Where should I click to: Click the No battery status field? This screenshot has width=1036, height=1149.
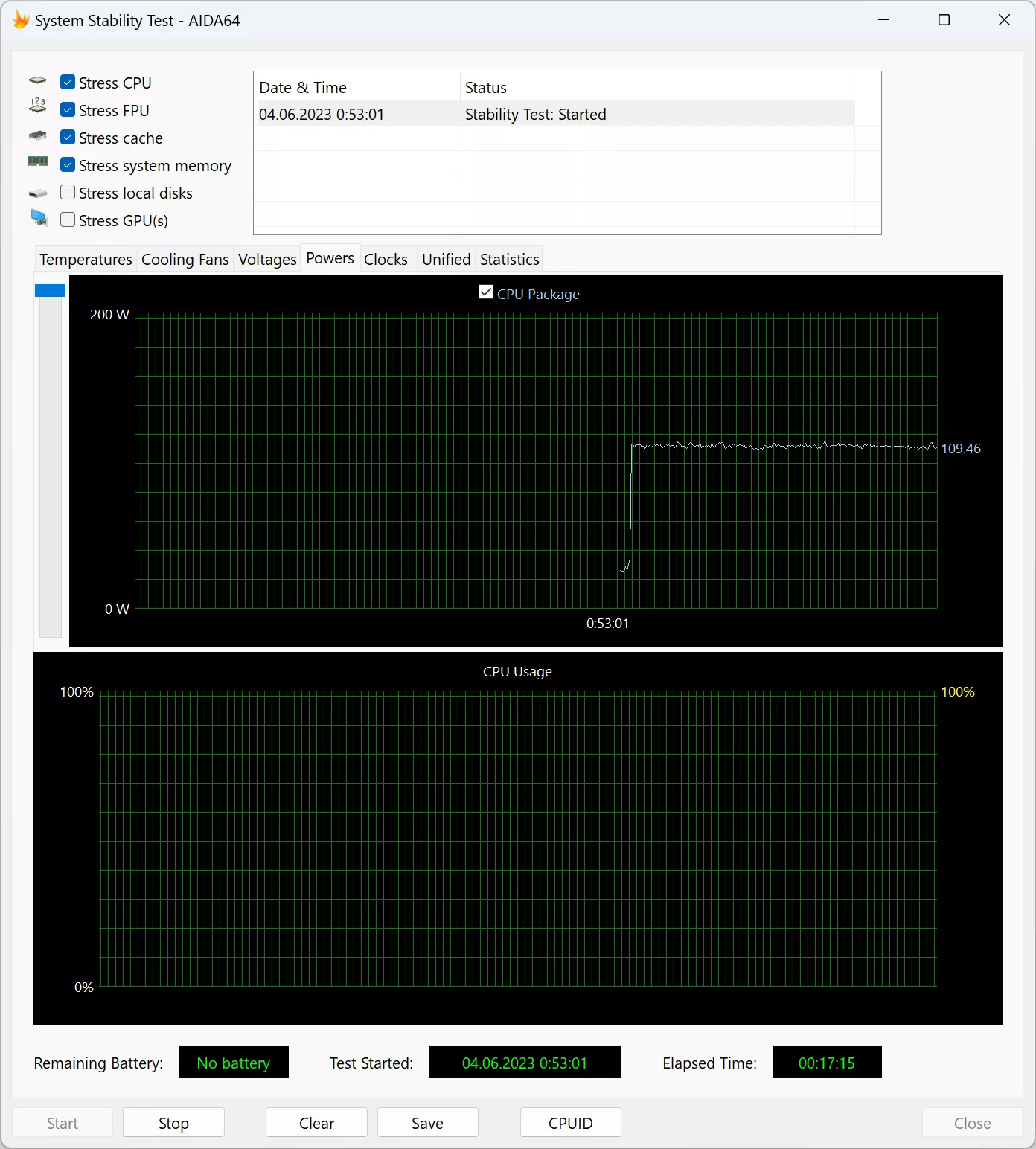[234, 1063]
